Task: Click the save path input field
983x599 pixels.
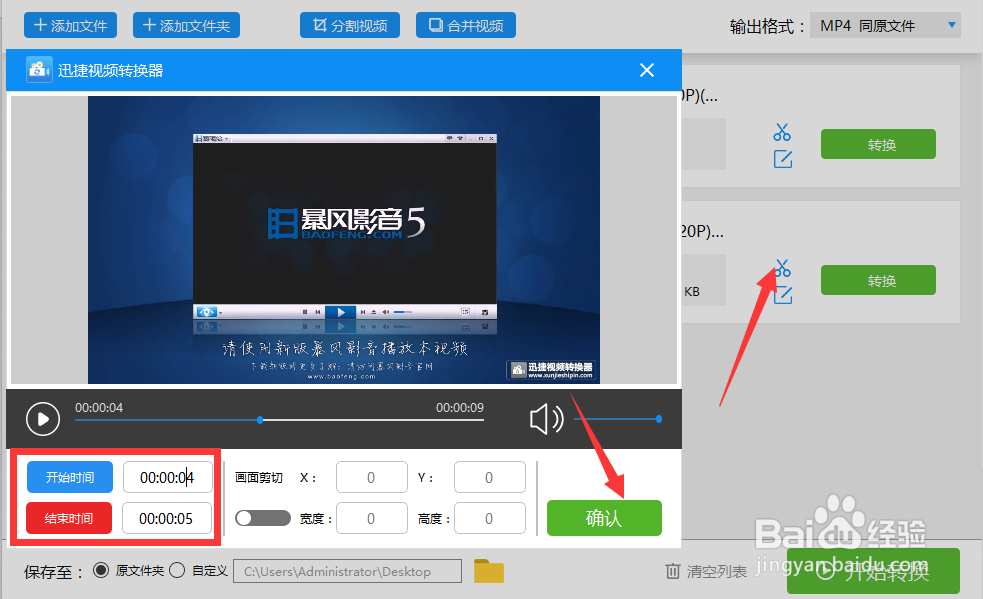Action: click(347, 571)
